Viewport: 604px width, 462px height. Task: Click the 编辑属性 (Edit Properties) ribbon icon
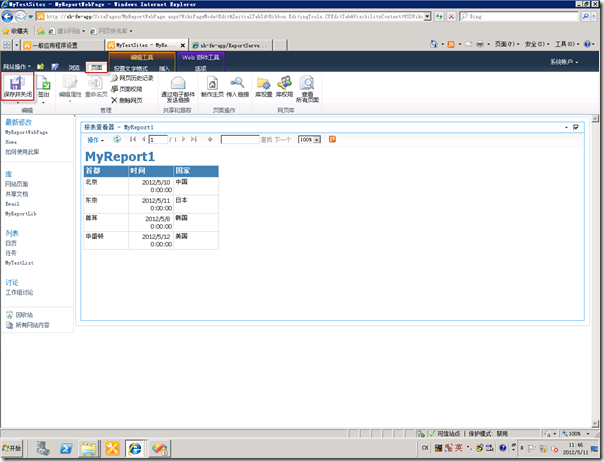pyautogui.click(x=67, y=89)
